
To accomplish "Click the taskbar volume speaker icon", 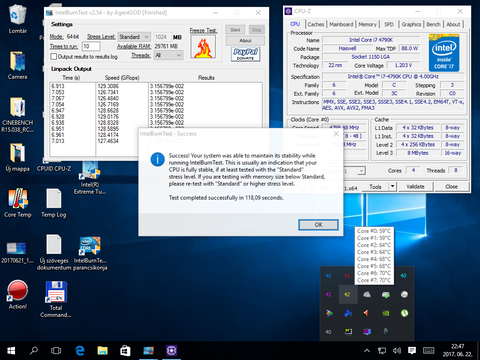I will (397, 350).
